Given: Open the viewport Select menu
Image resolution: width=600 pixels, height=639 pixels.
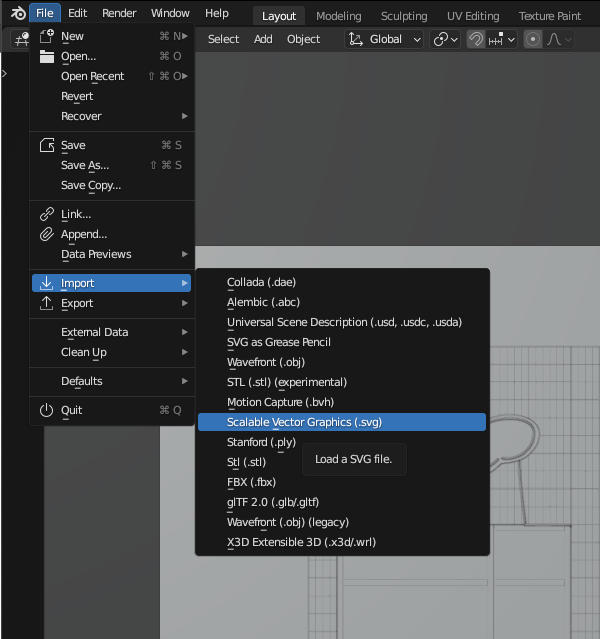Looking at the screenshot, I should [223, 39].
